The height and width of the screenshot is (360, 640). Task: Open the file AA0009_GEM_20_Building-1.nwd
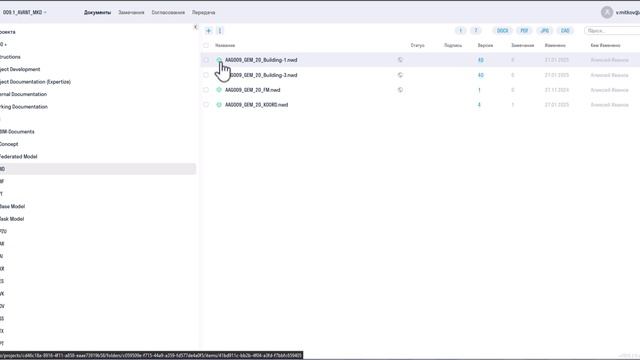[x=261, y=60]
